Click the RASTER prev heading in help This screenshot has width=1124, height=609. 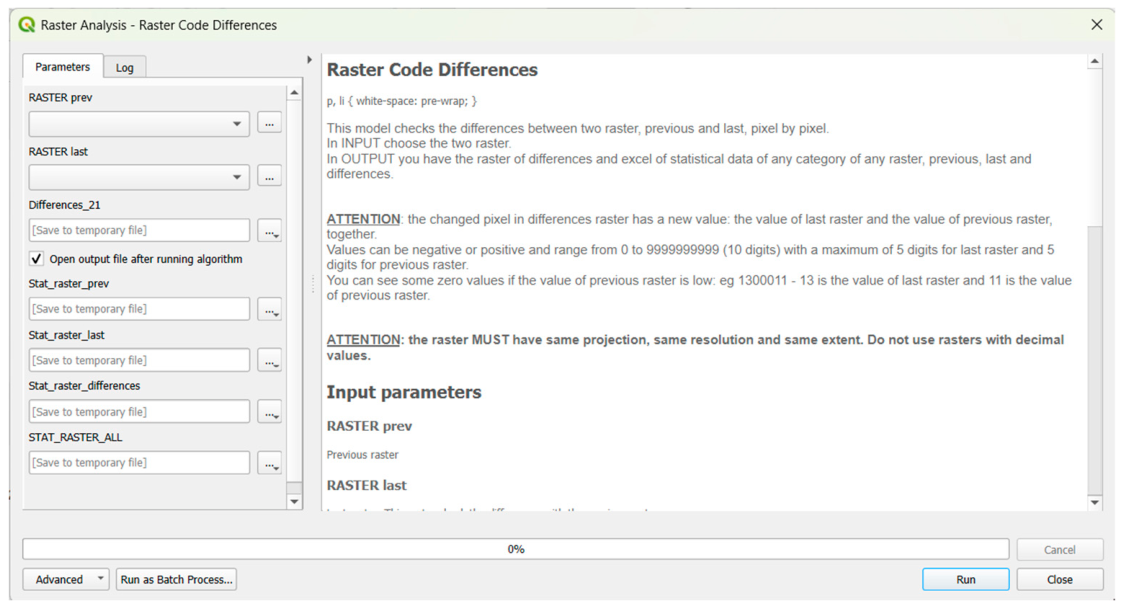click(369, 426)
